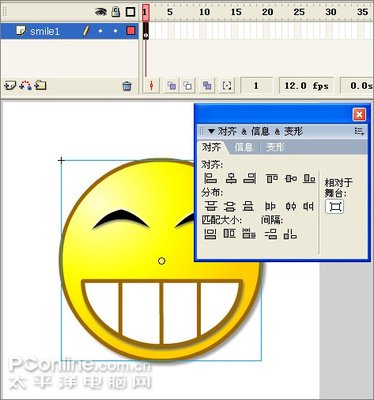The width and height of the screenshot is (374, 400).
Task: Switch to the 变形 tab
Action: click(x=275, y=147)
